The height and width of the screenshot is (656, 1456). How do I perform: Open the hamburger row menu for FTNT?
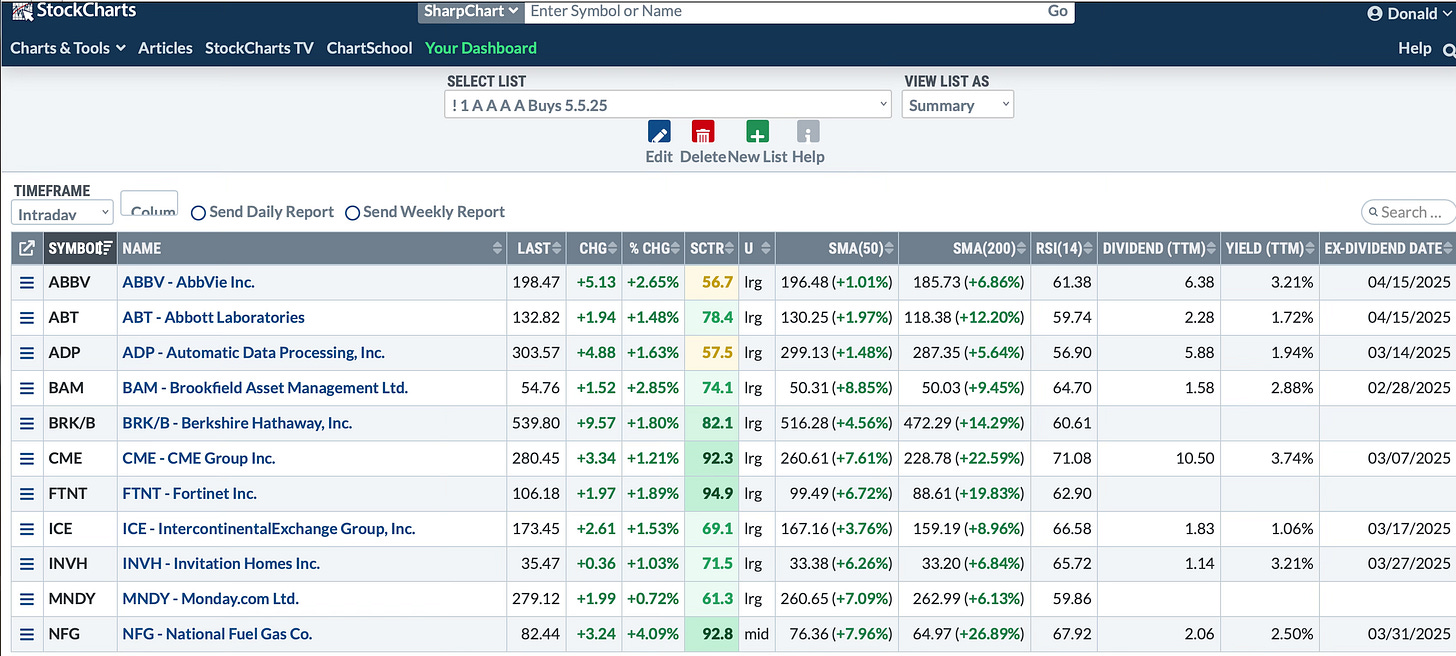pos(27,493)
